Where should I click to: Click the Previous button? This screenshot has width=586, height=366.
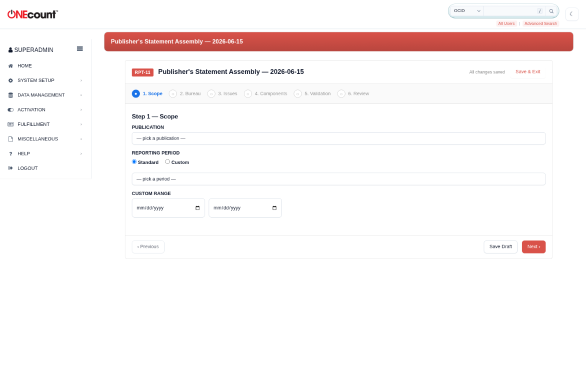(148, 247)
